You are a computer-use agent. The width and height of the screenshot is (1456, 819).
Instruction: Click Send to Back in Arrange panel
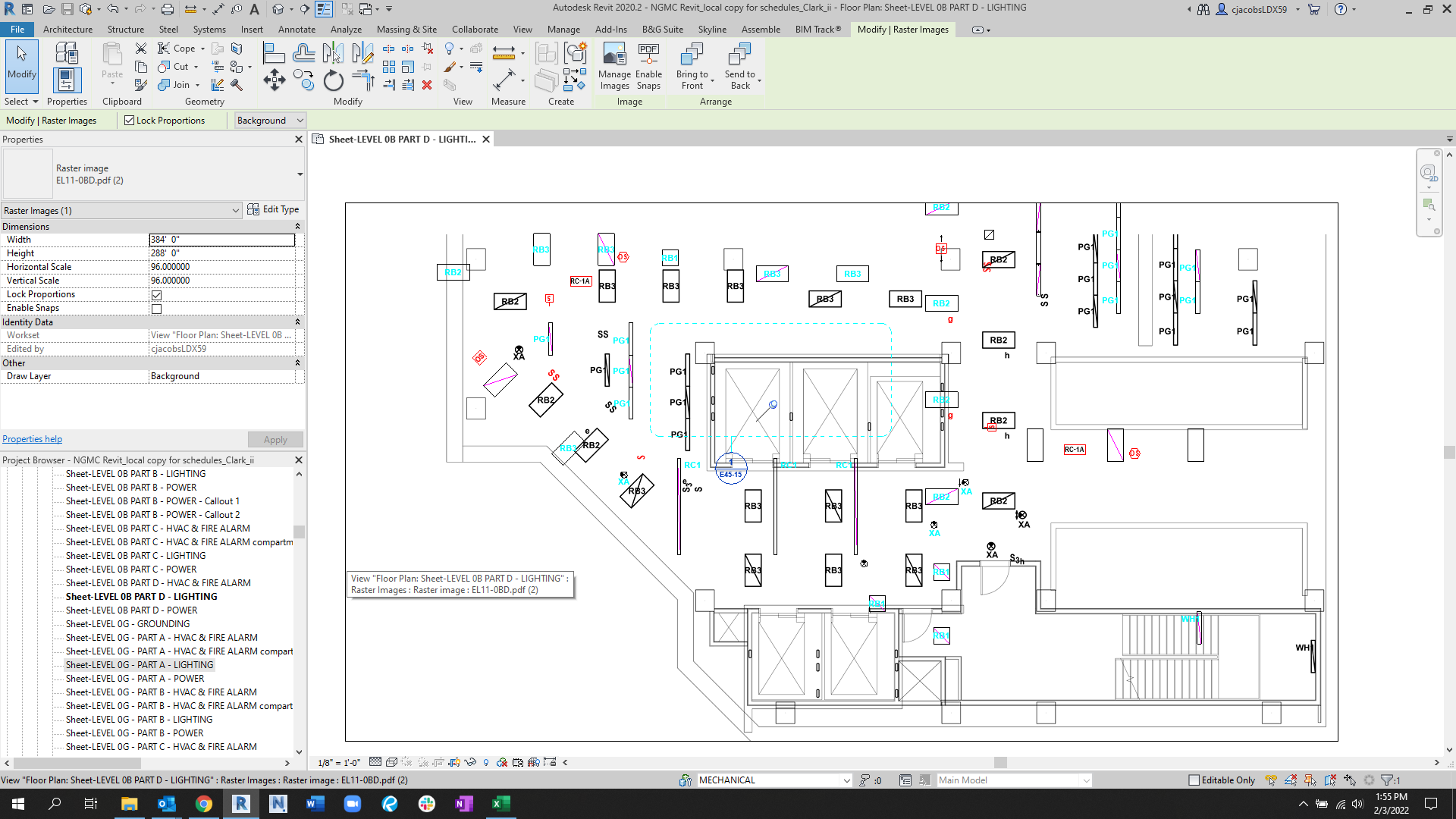[739, 67]
